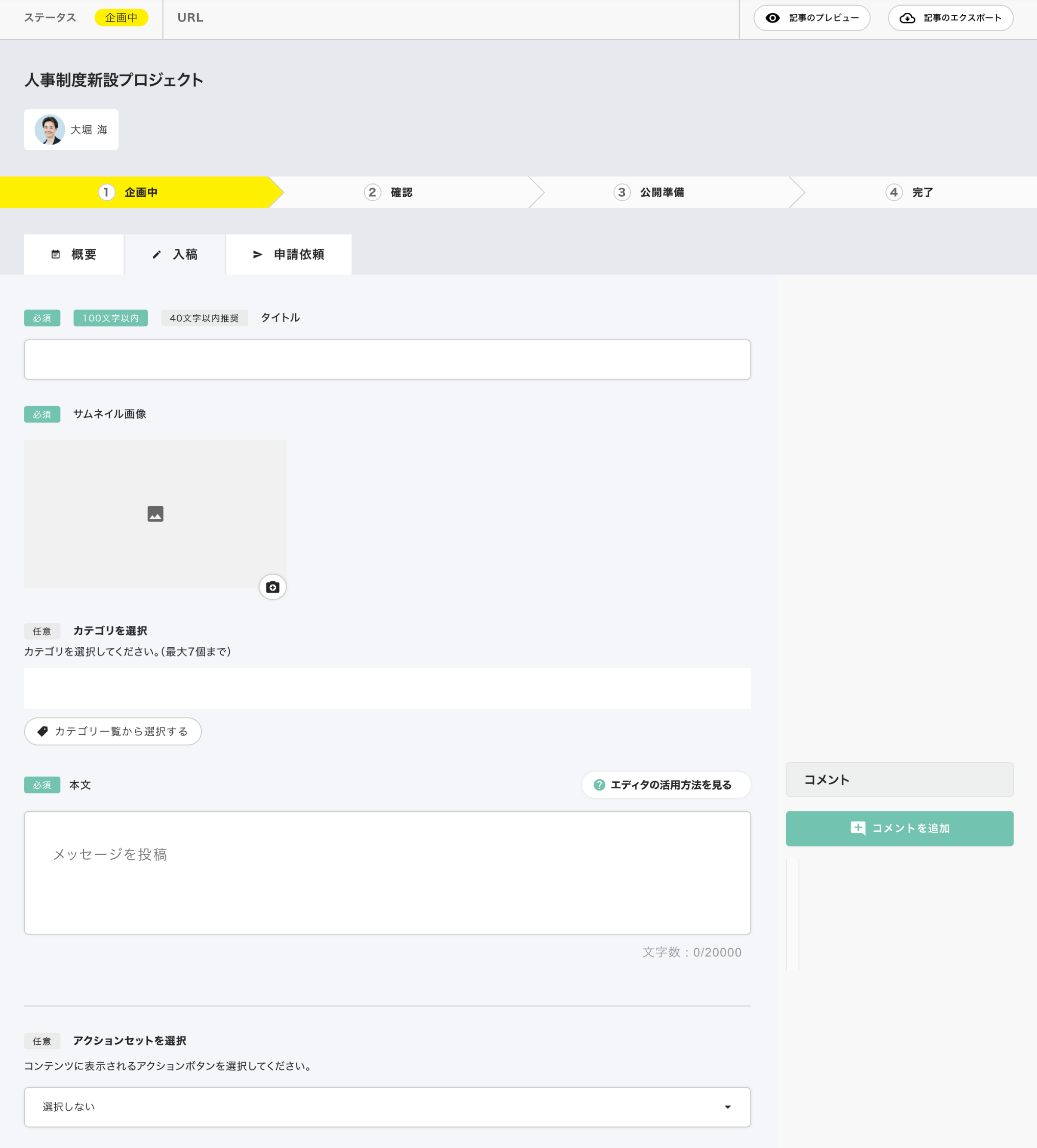Select the 概要 tab
Screen dimensions: 1037x1148
74,254
